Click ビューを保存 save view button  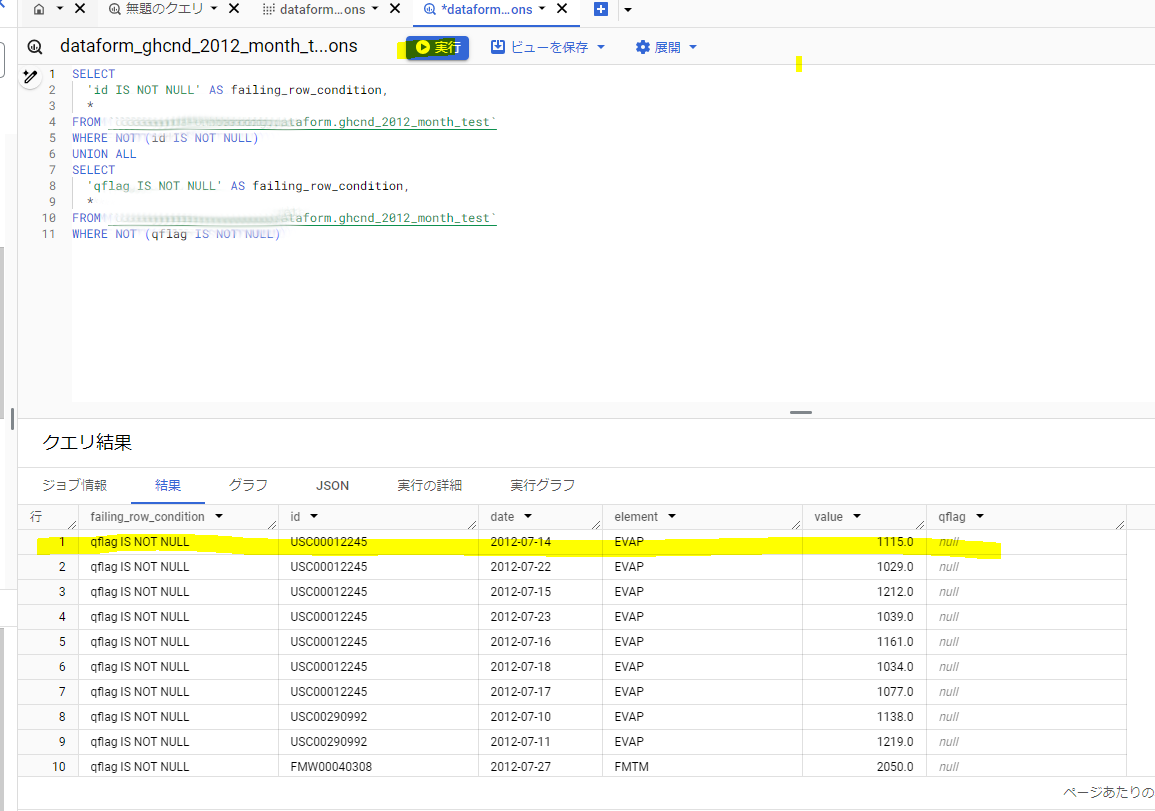point(540,47)
